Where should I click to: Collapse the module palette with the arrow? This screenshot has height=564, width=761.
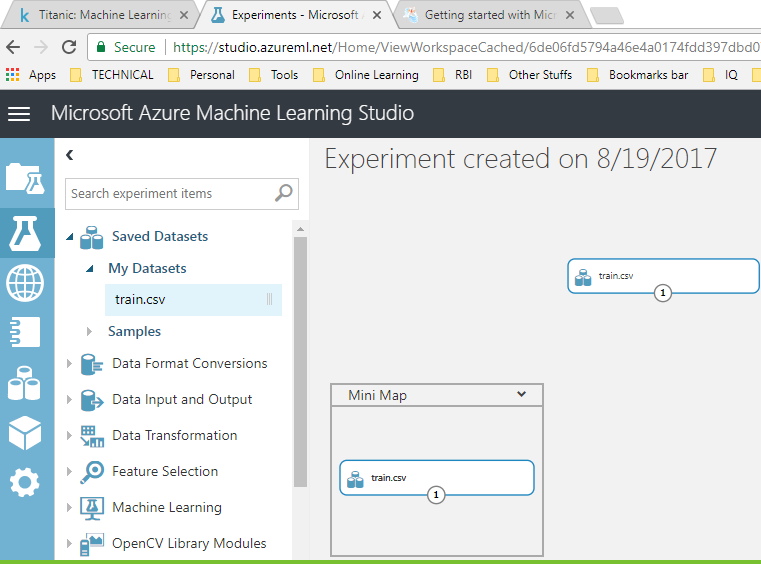point(70,155)
